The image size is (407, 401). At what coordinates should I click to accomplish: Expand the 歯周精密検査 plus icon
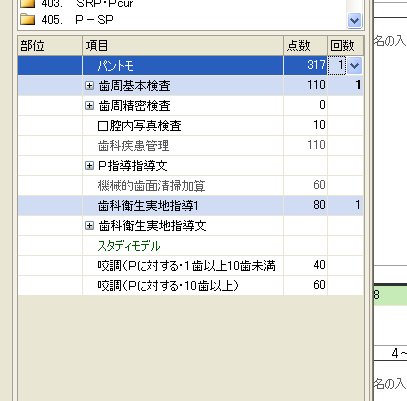[89, 106]
